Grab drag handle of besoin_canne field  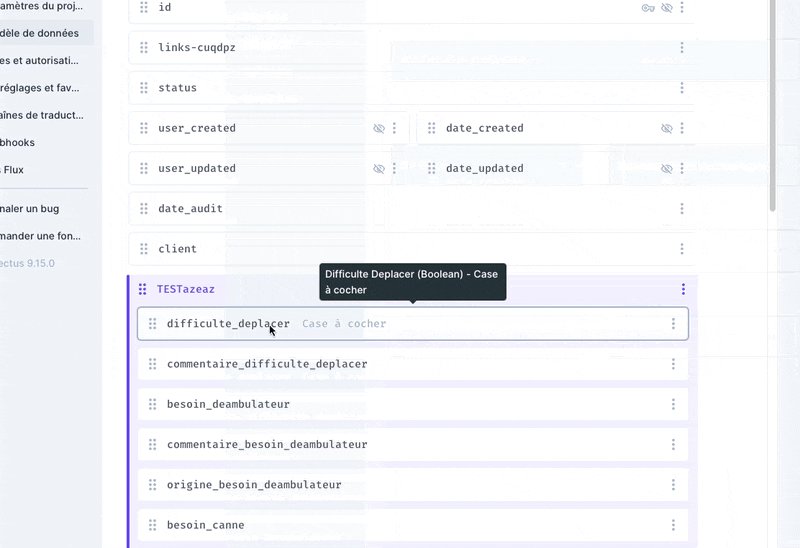(153, 525)
